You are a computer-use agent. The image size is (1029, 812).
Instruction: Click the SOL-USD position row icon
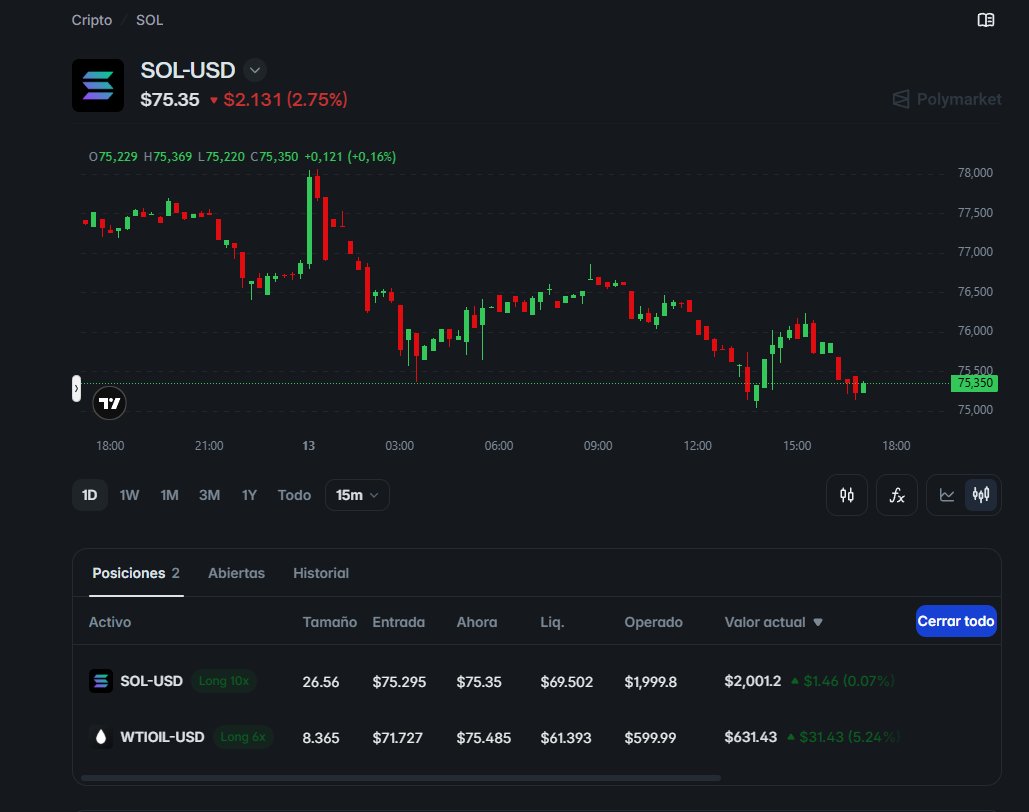101,681
